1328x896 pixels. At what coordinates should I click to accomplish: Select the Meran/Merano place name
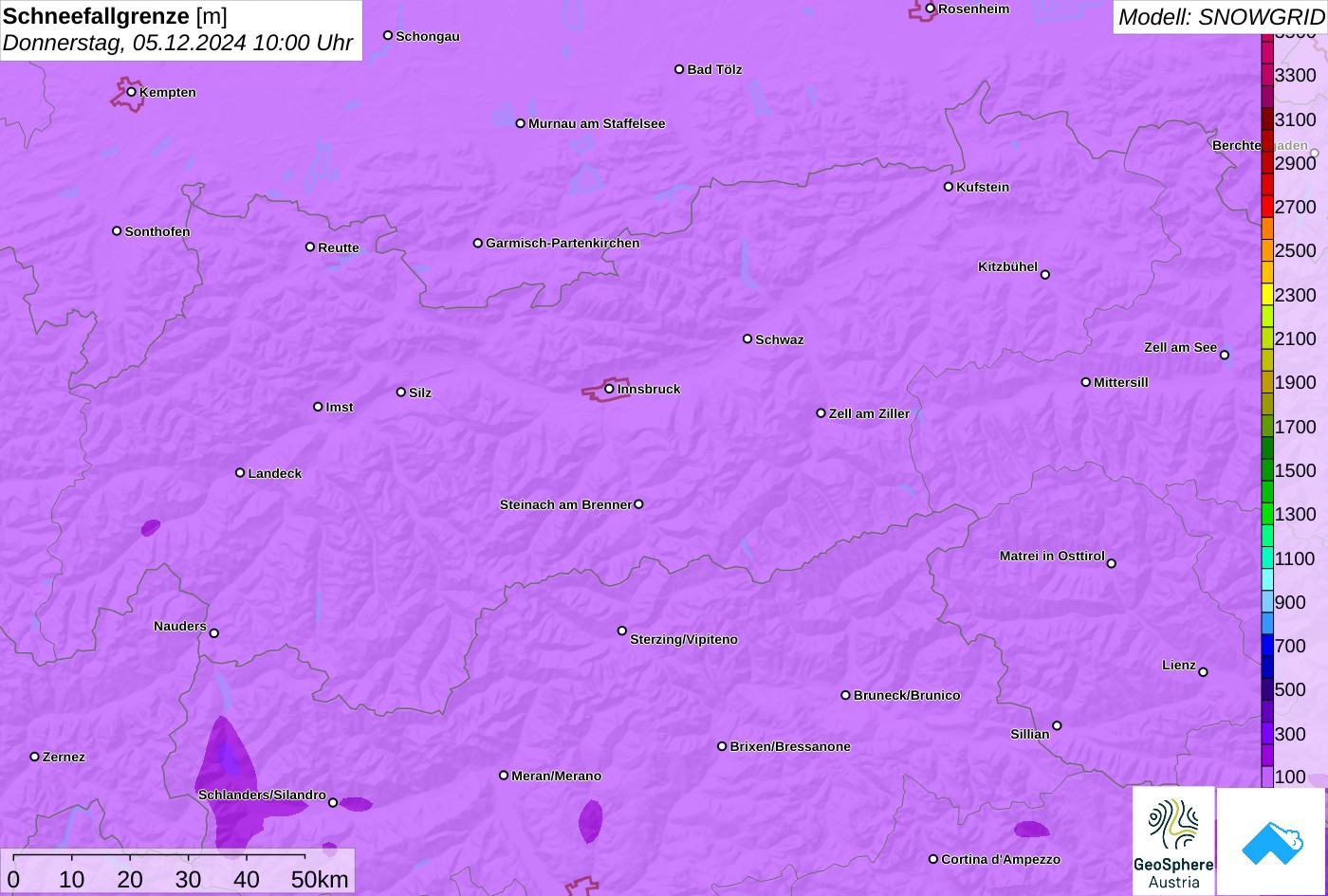(557, 776)
